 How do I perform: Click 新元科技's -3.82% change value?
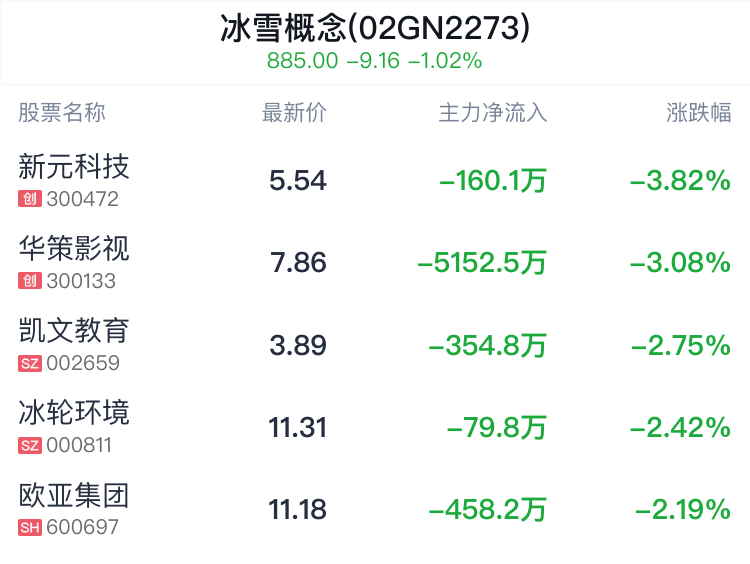[x=680, y=181]
